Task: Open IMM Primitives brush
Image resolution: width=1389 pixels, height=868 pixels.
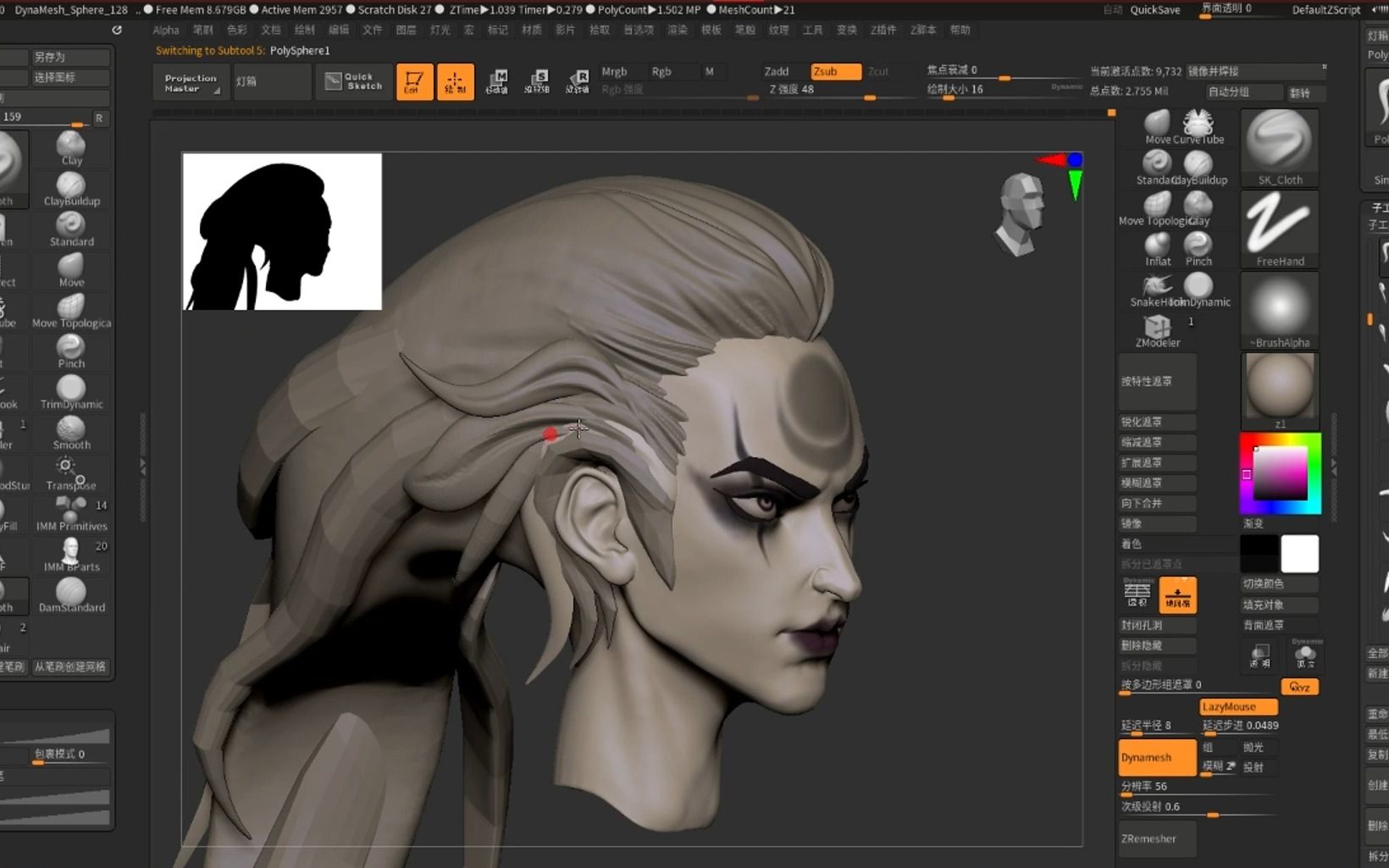Action: (x=70, y=512)
